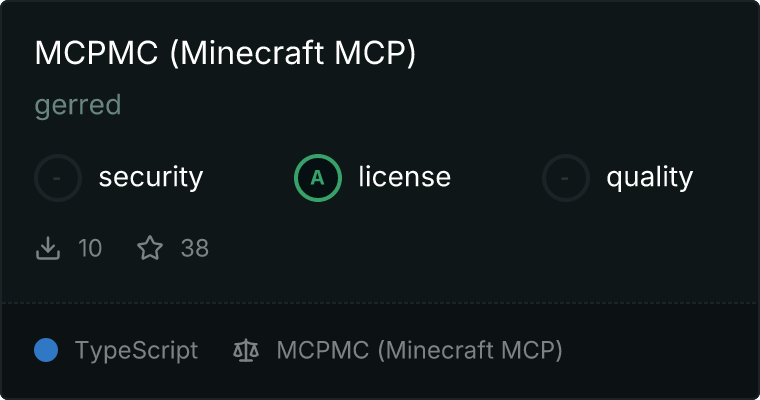Click the green A license grade badge

coord(318,178)
